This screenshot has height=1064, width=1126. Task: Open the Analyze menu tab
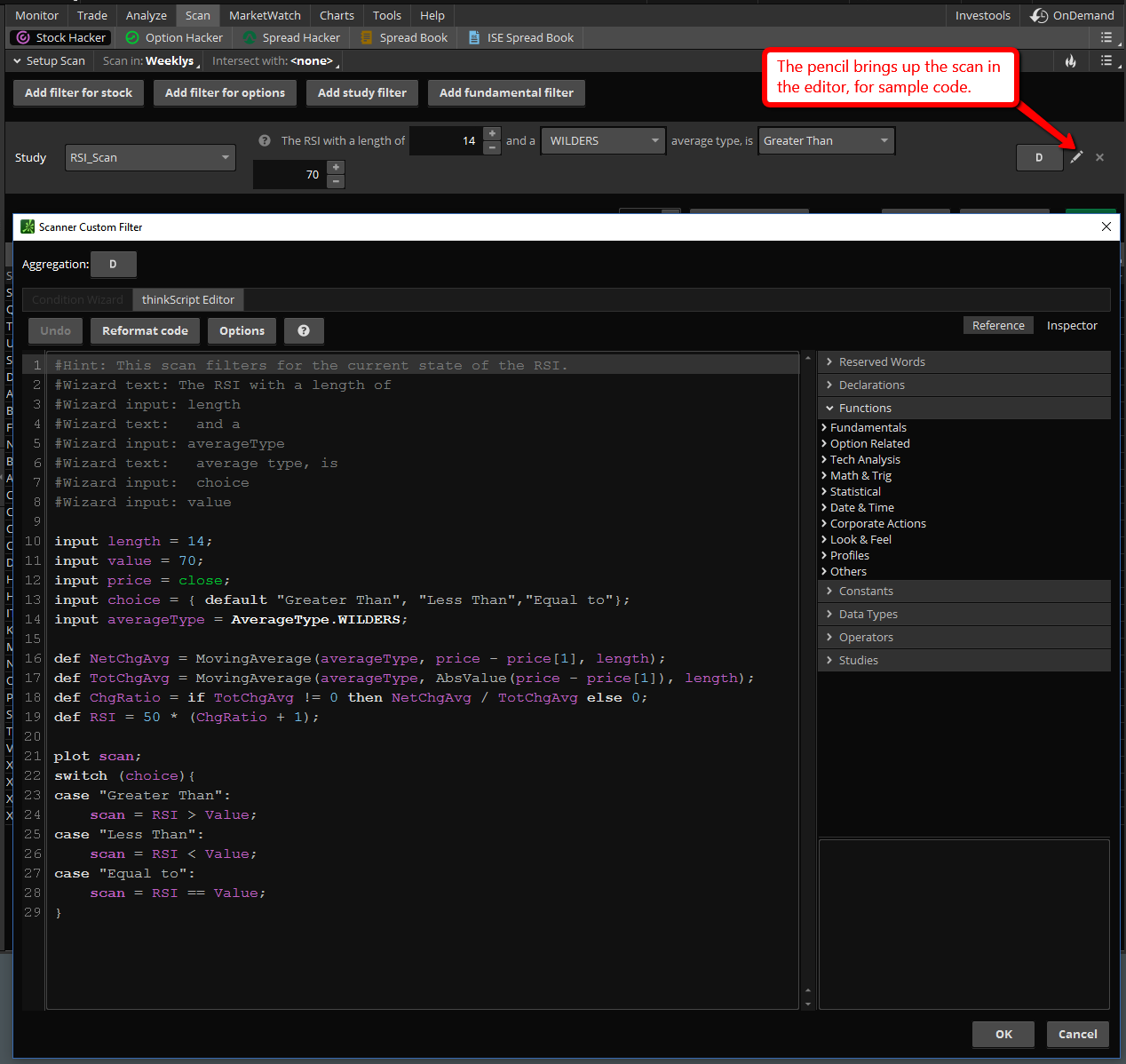pos(147,15)
